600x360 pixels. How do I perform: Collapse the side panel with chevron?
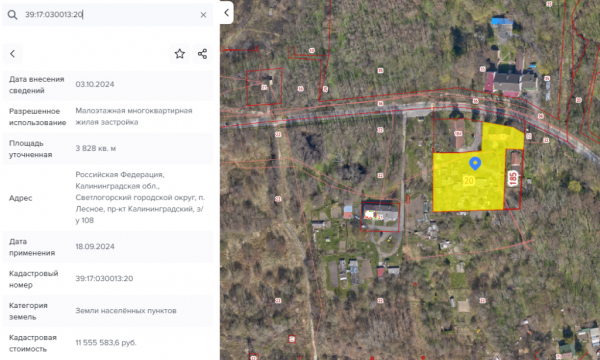point(227,13)
